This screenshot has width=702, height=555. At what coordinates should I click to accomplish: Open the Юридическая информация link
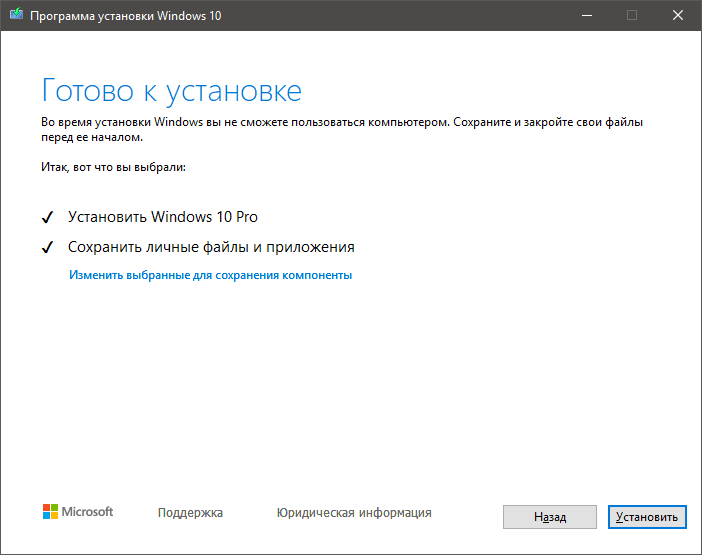point(354,512)
